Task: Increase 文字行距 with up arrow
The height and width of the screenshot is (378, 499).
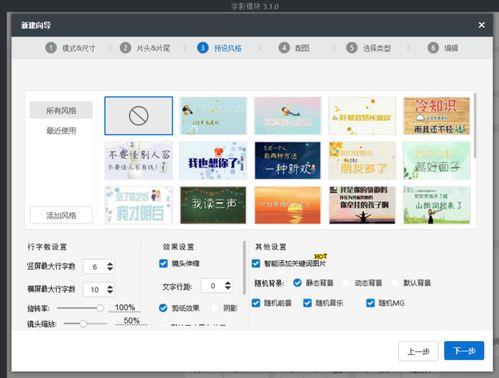Action: pyautogui.click(x=228, y=283)
